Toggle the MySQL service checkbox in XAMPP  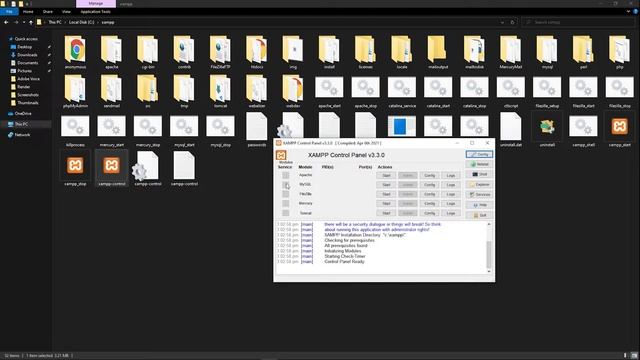point(286,185)
